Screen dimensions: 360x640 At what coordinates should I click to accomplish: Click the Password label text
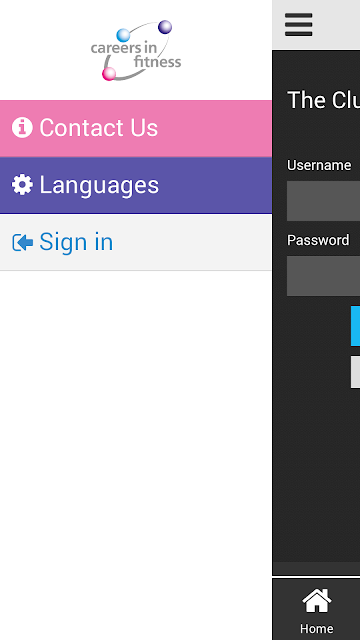click(318, 240)
